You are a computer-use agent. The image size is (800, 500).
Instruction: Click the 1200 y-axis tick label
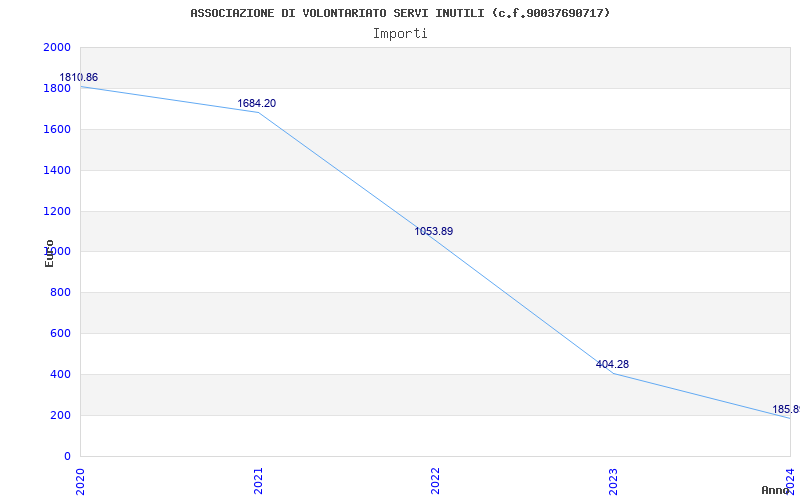[57, 211]
